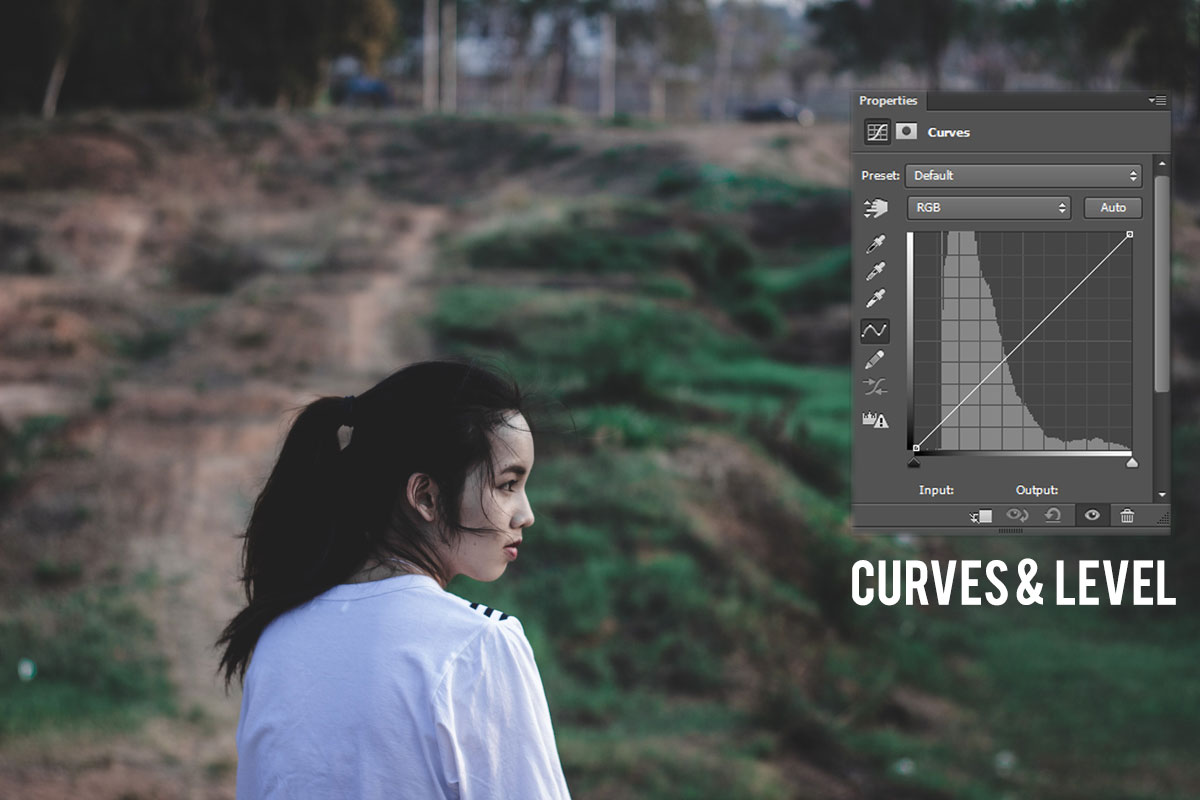Open the Preset dropdown showing Default

pyautogui.click(x=1024, y=176)
